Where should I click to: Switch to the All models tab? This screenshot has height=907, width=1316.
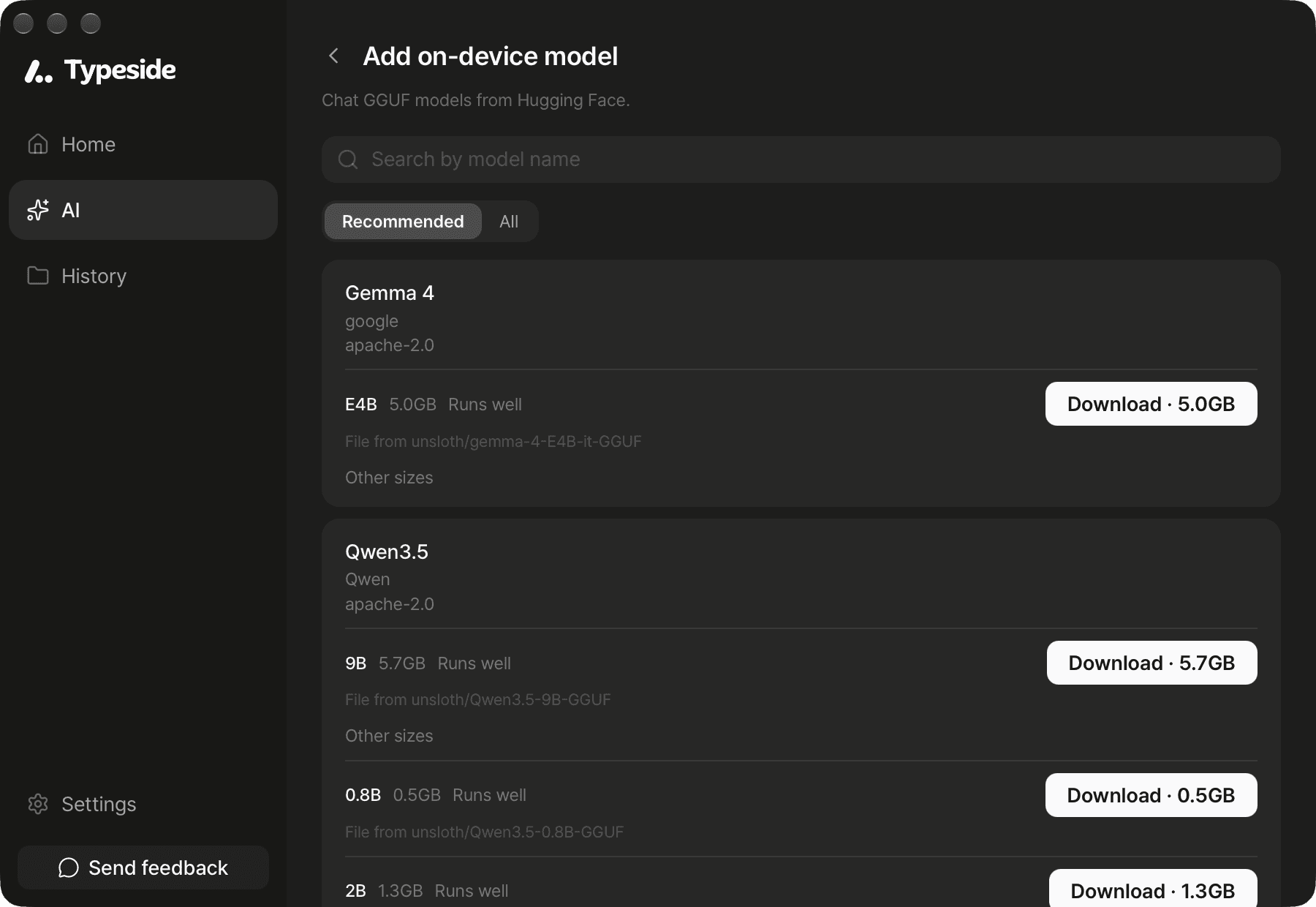click(x=509, y=221)
